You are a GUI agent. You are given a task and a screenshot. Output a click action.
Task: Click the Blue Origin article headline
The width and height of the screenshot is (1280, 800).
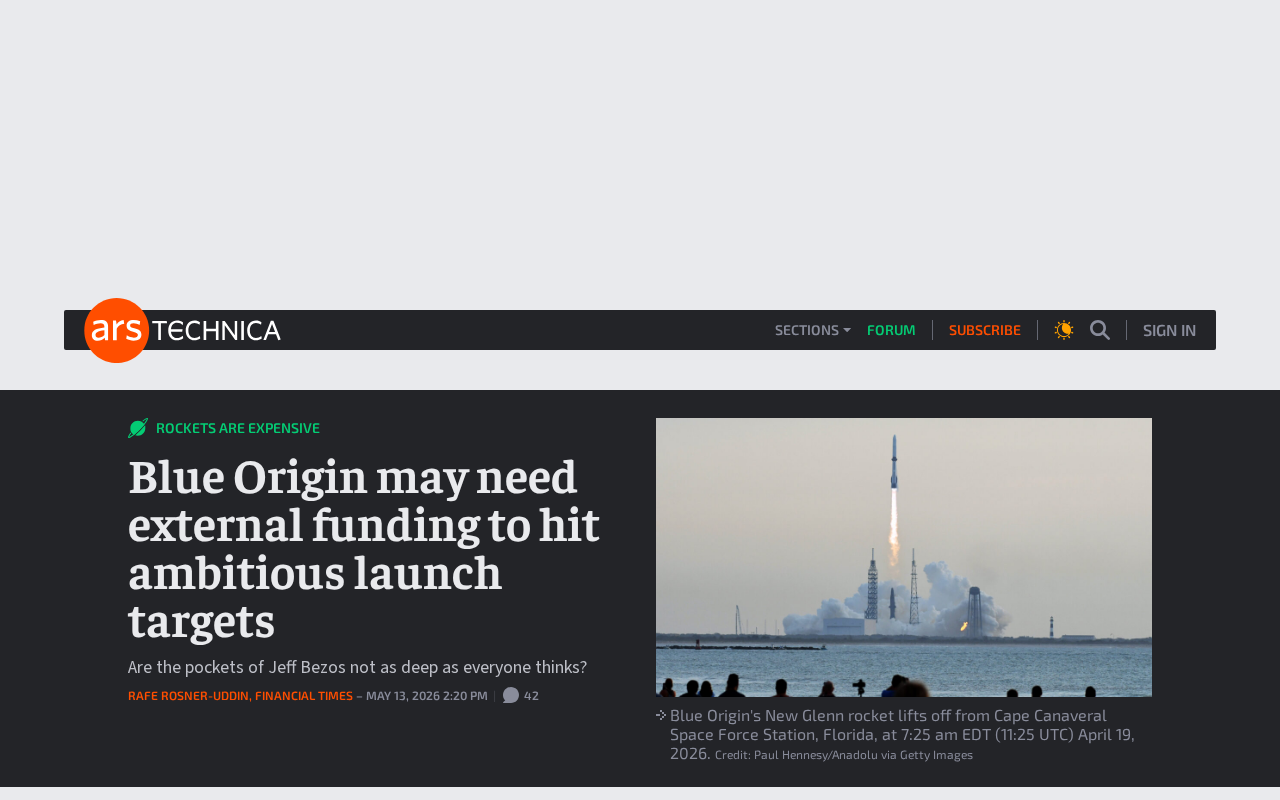[x=364, y=548]
